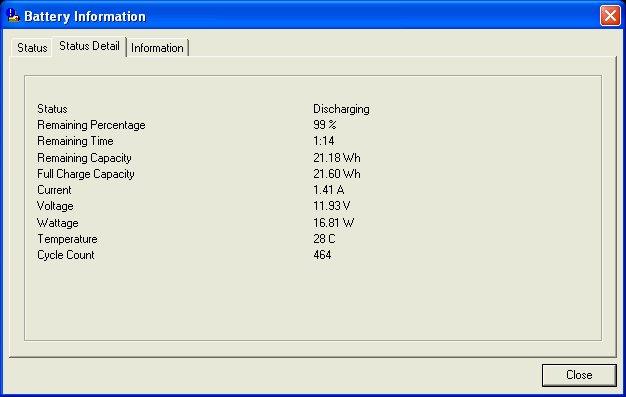This screenshot has height=397, width=626.
Task: Click the 'Wattage' label
Action: coord(57,223)
